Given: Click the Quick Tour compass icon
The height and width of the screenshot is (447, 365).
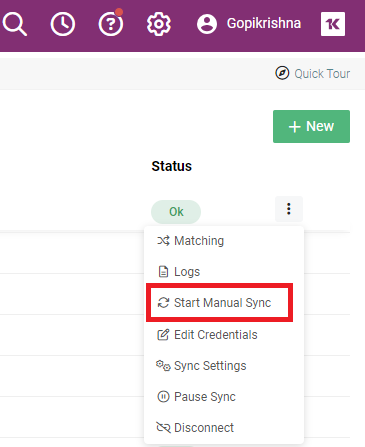Looking at the screenshot, I should tap(282, 73).
